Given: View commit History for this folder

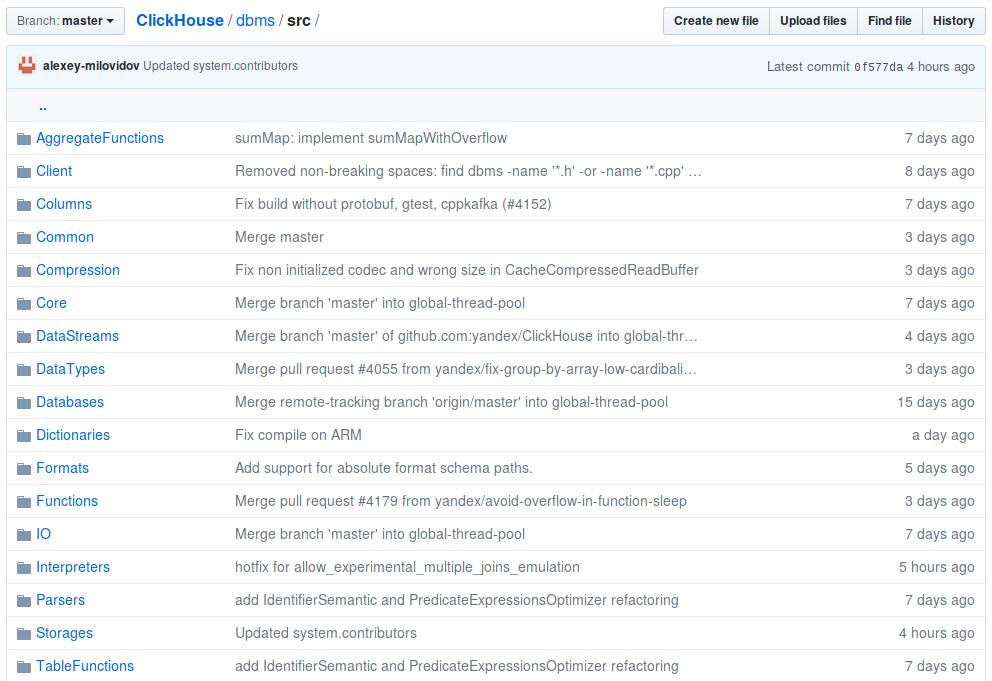Looking at the screenshot, I should pos(953,21).
